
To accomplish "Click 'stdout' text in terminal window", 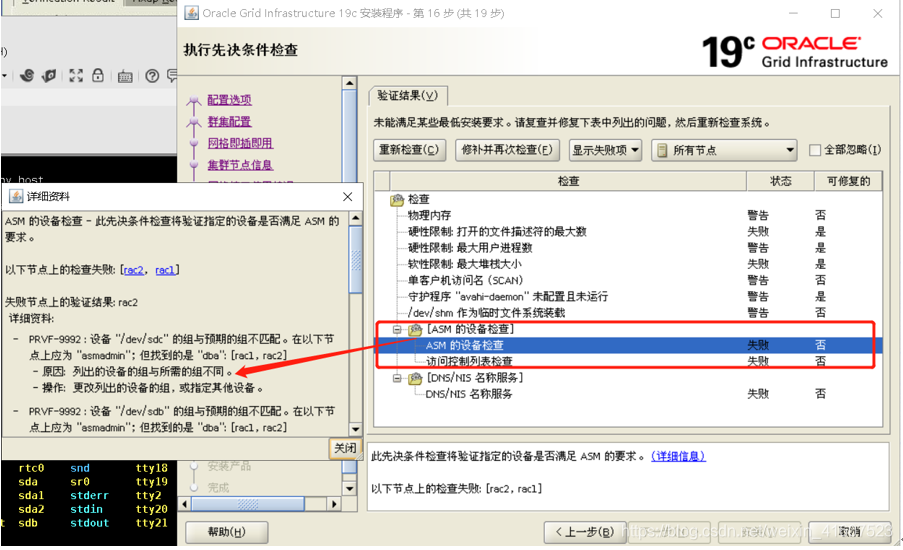I will [x=89, y=523].
